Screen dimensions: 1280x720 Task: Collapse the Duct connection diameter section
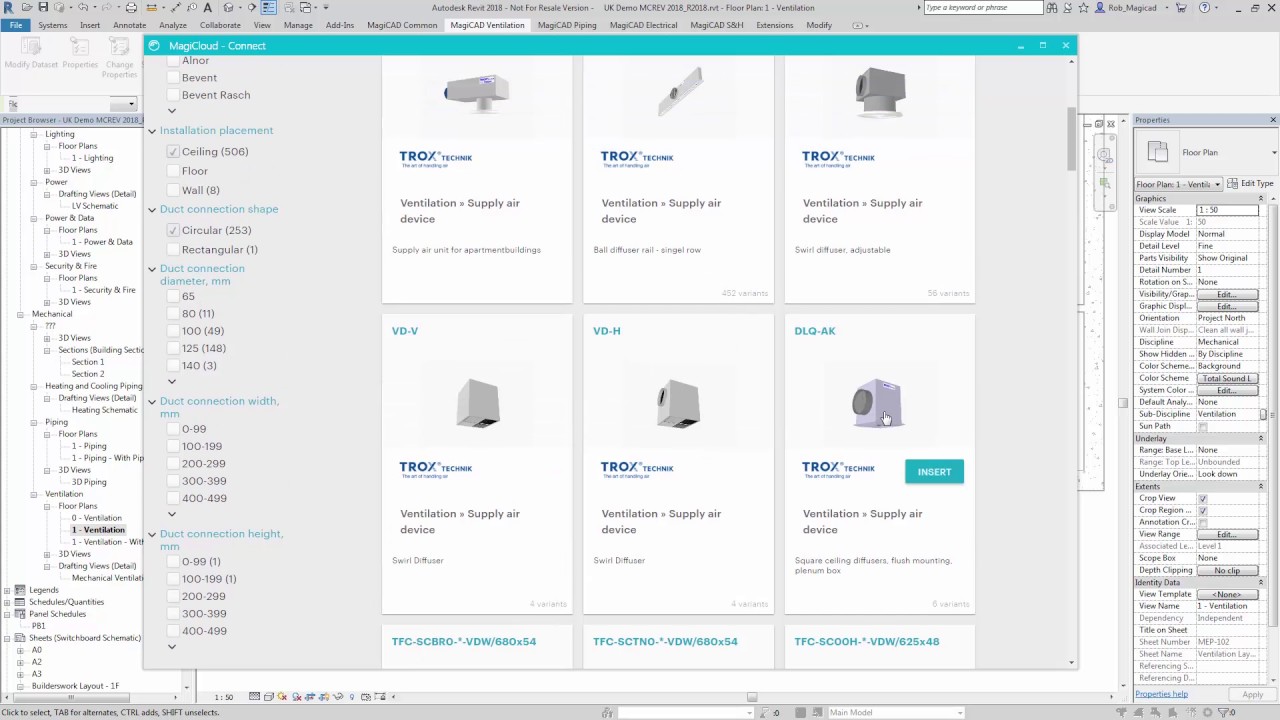[x=152, y=269]
